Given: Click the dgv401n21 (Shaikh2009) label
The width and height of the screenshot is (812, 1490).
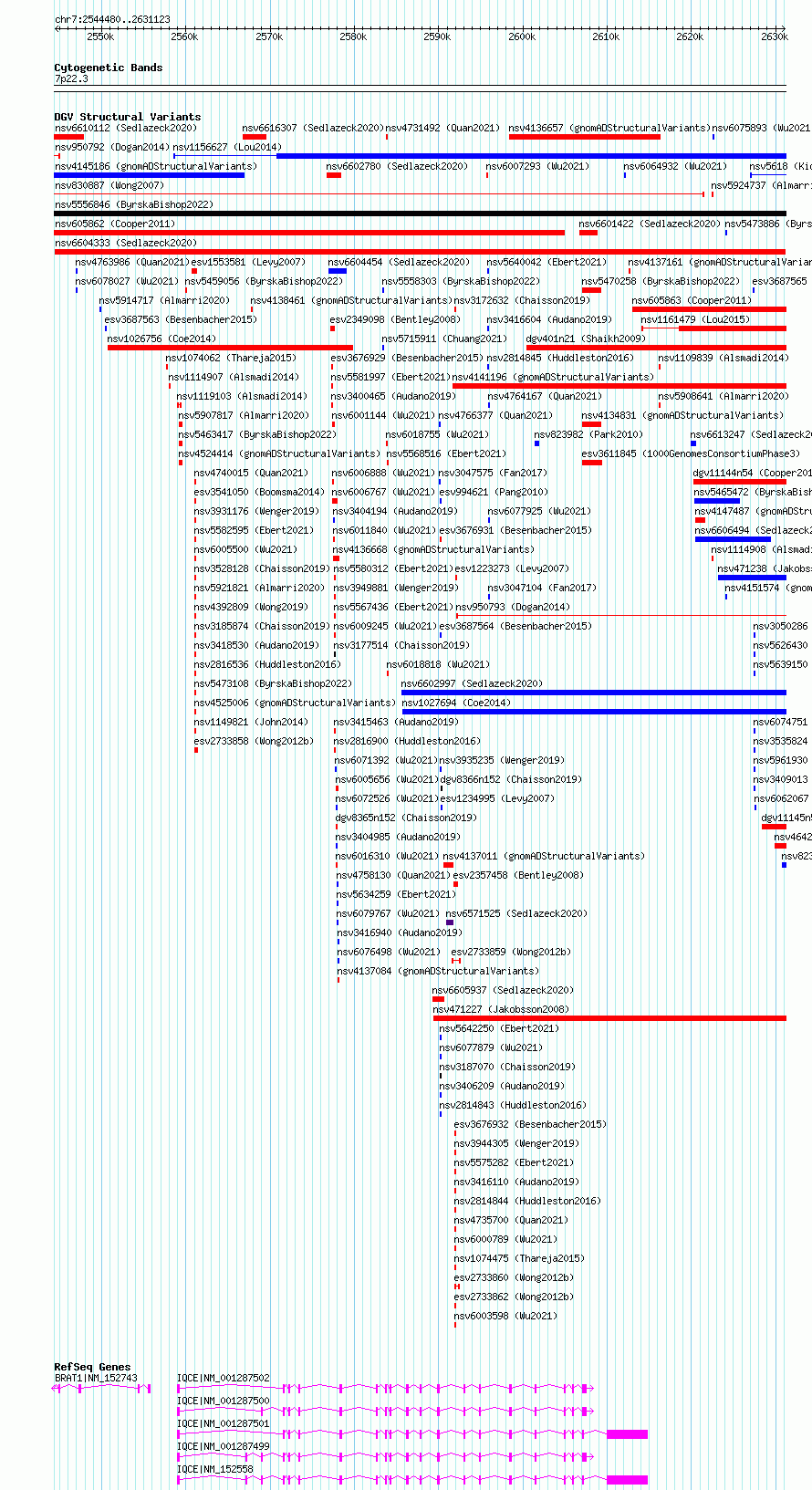Looking at the screenshot, I should (586, 339).
